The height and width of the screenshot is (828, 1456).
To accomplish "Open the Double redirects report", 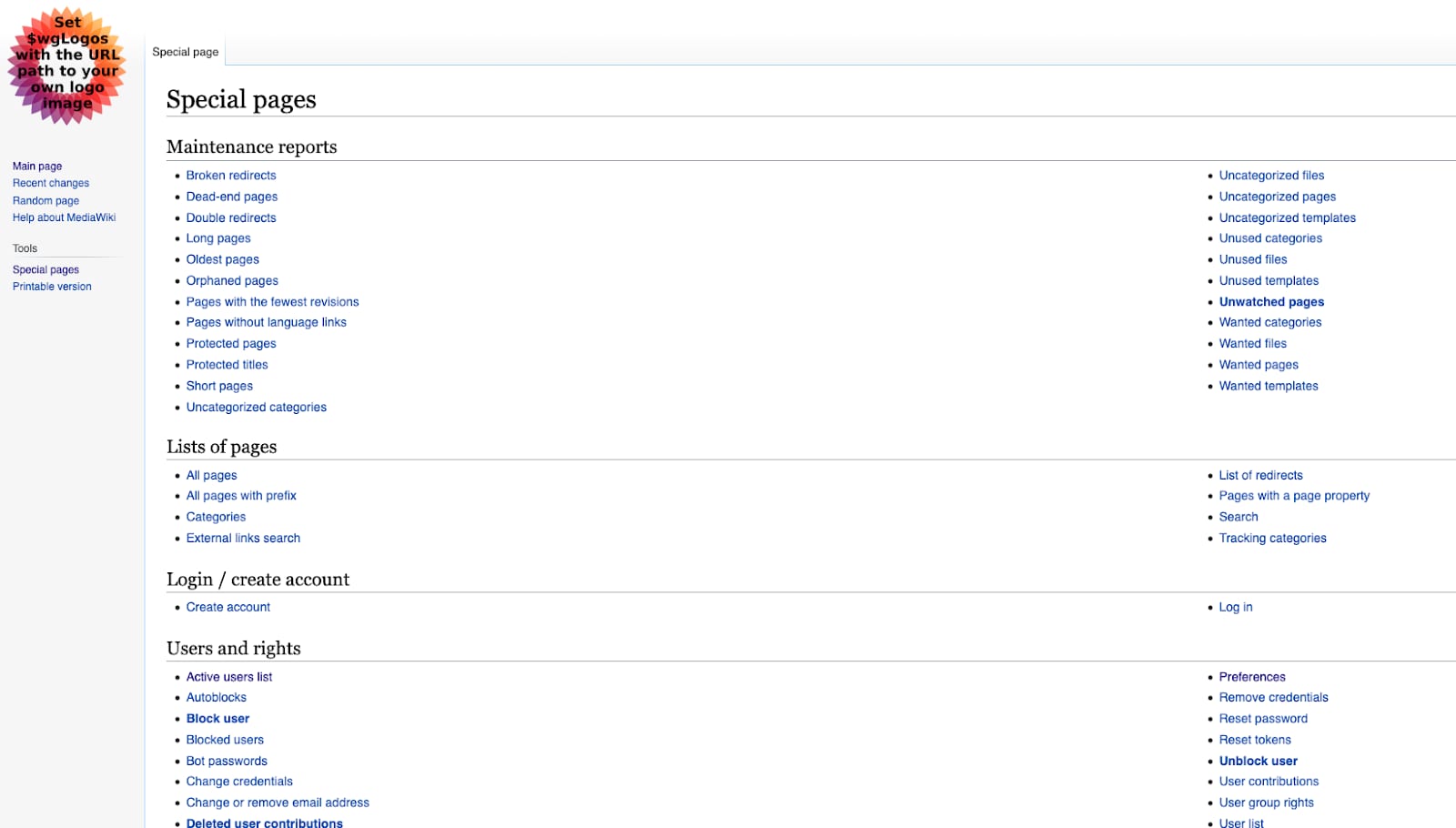I will pyautogui.click(x=231, y=217).
